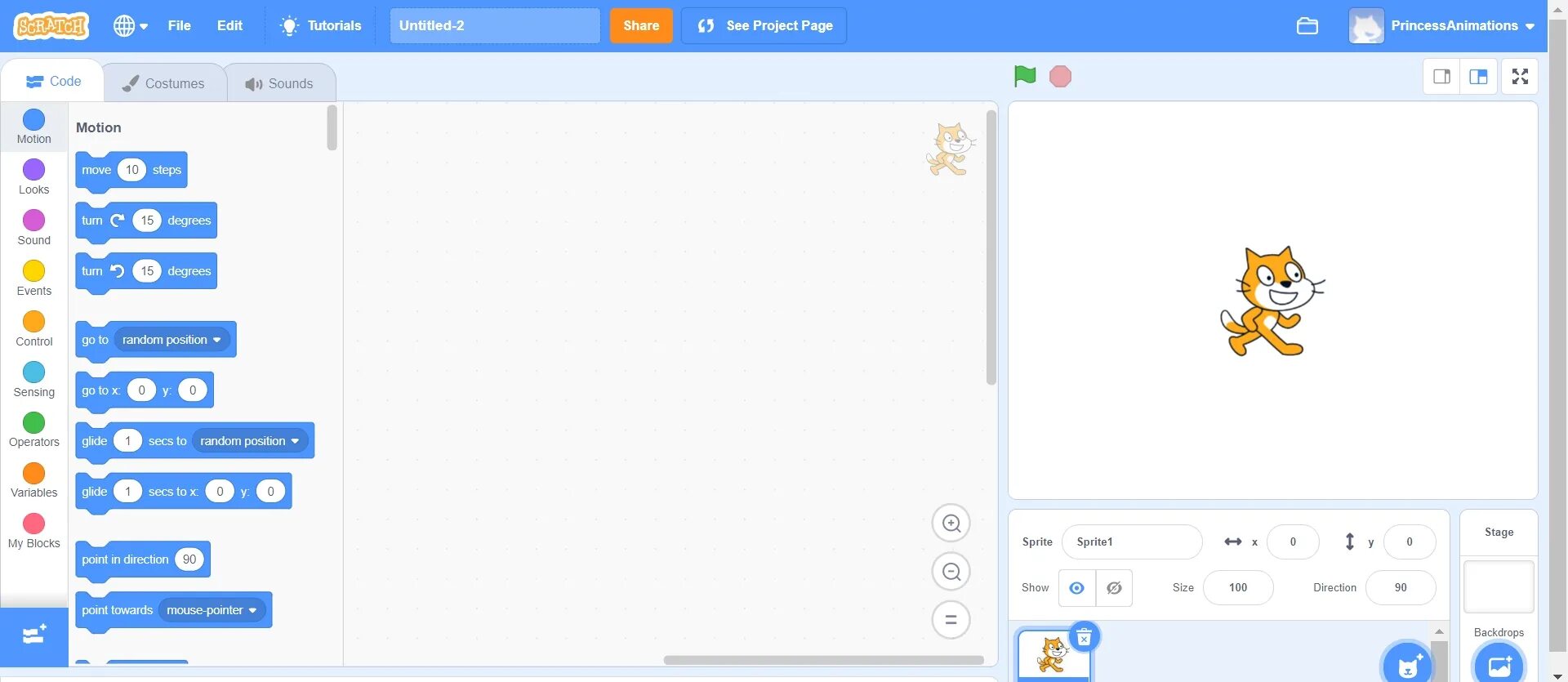This screenshot has height=682, width=1568.
Task: Select the Control block category
Action: (x=33, y=329)
